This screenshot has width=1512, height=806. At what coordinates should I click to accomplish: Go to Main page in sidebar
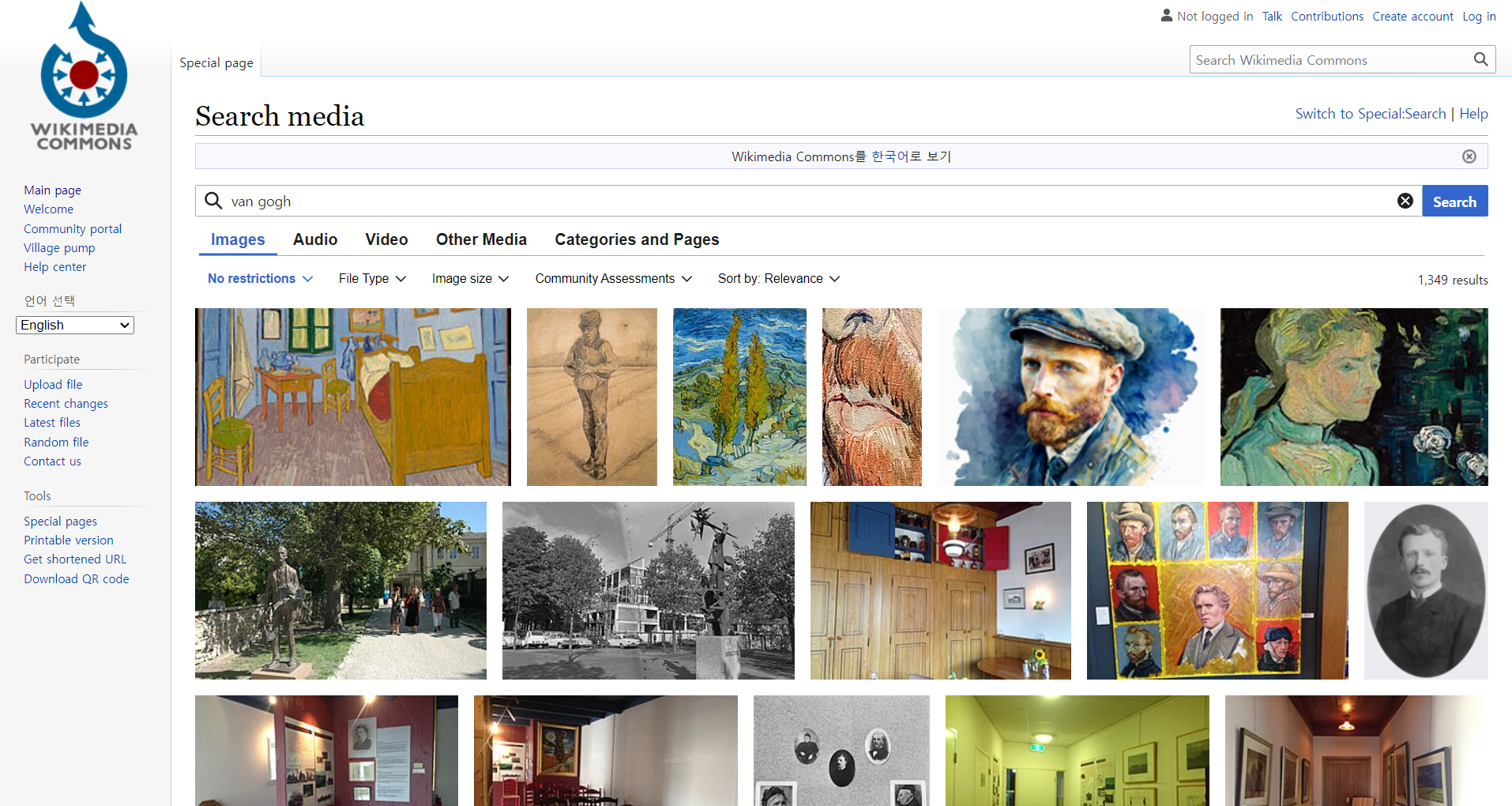pyautogui.click(x=52, y=190)
